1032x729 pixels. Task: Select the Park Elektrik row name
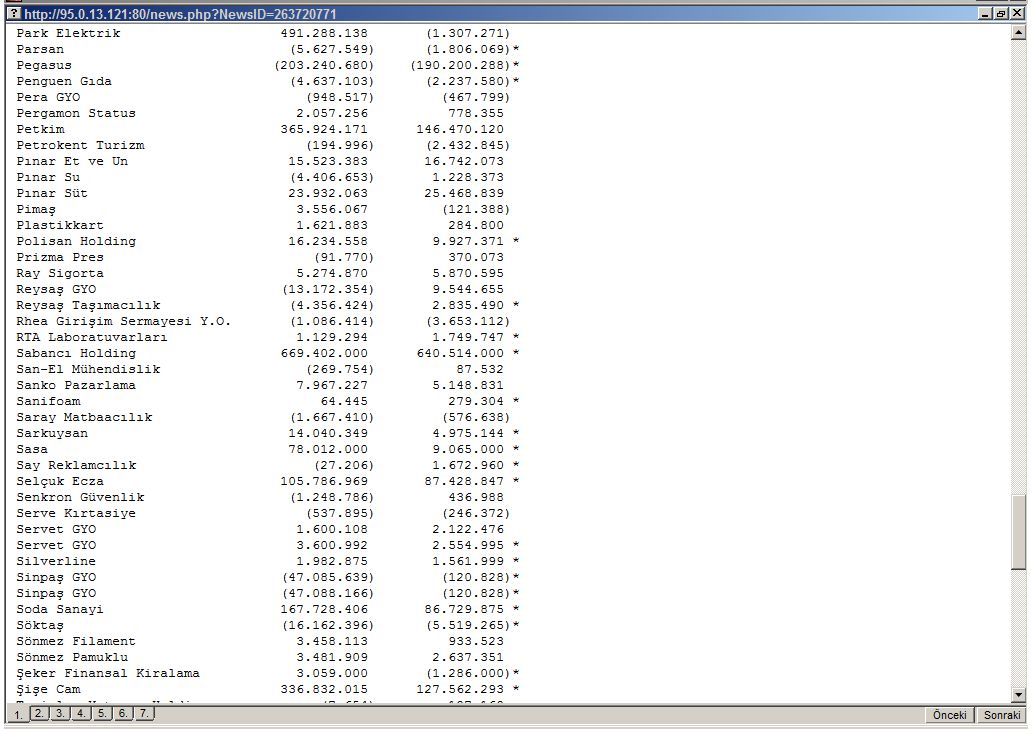(x=68, y=33)
